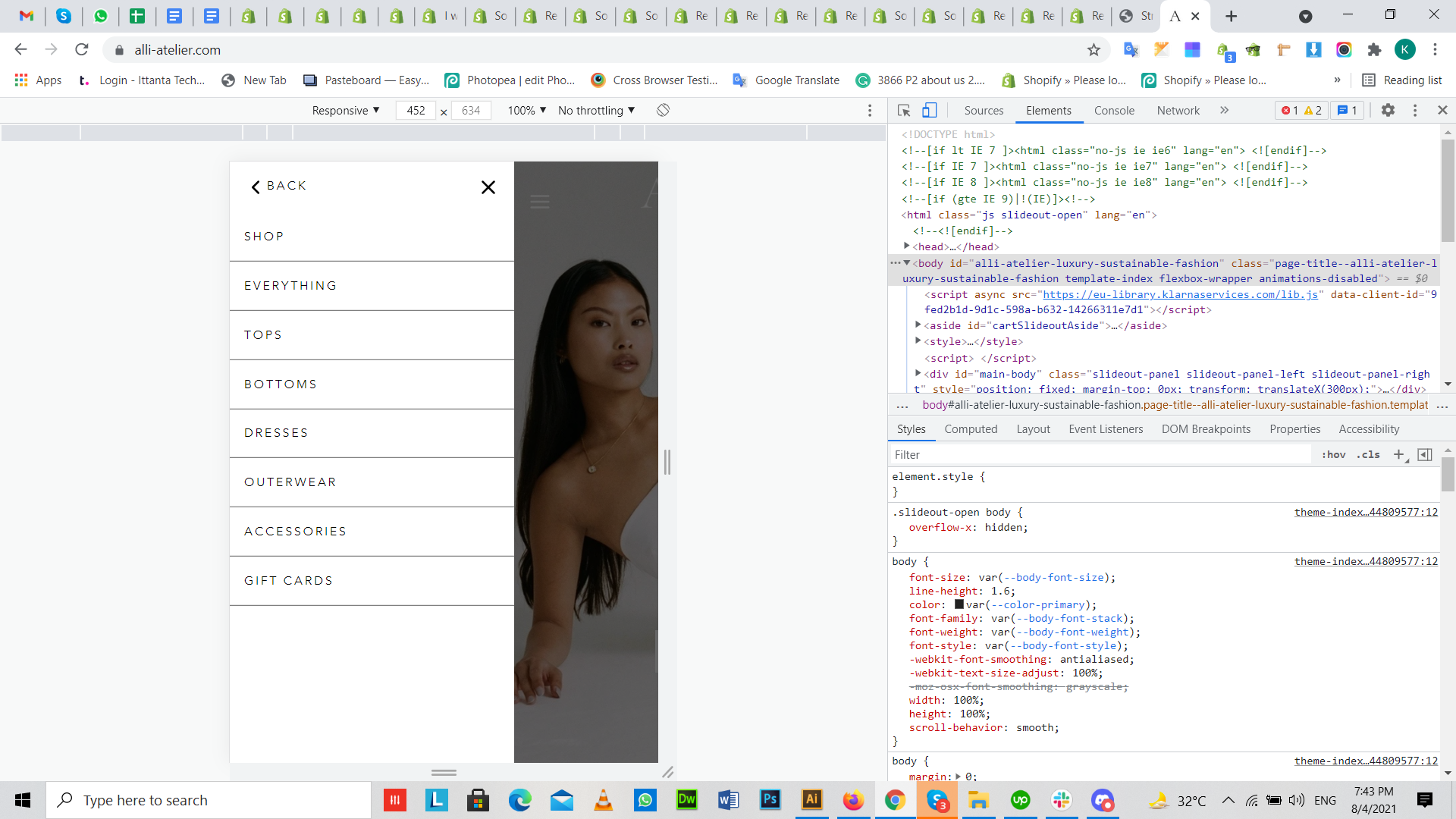Click the styles Filter input field
Screen dimensions: 1456x819
[x=1100, y=454]
